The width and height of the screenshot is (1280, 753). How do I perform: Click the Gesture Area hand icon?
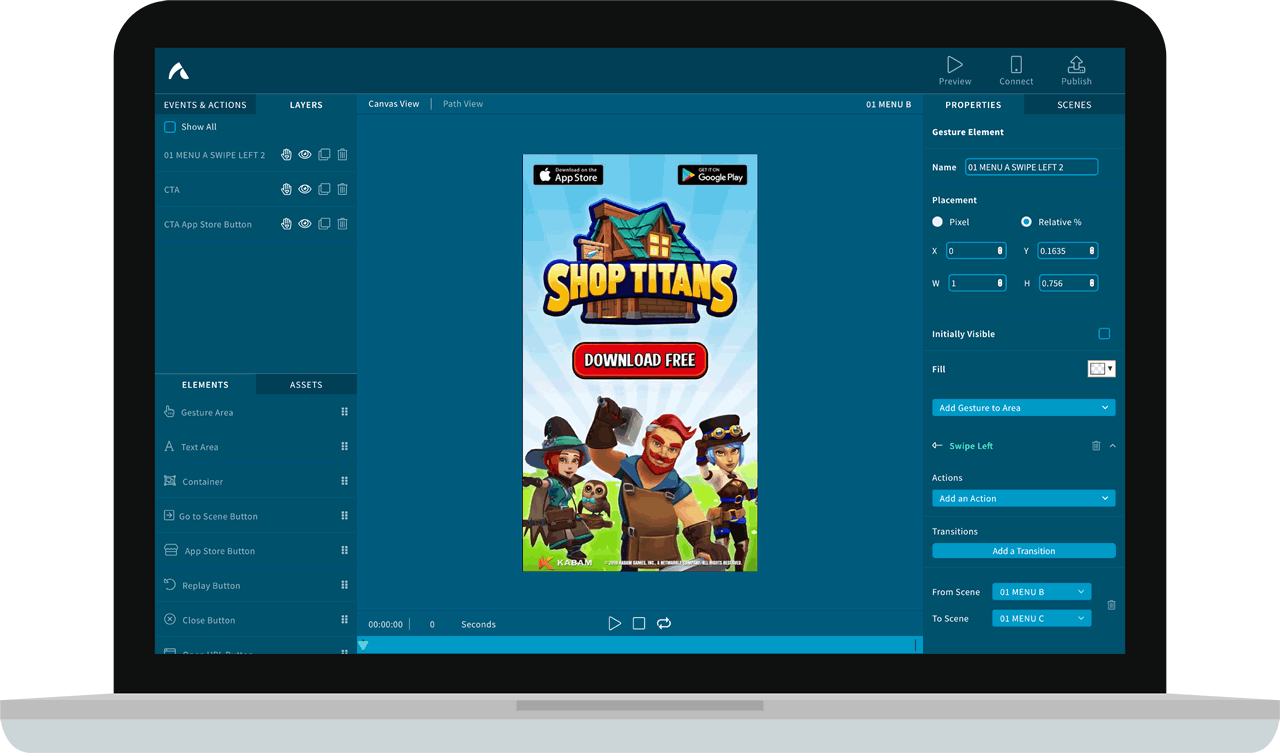(x=169, y=412)
